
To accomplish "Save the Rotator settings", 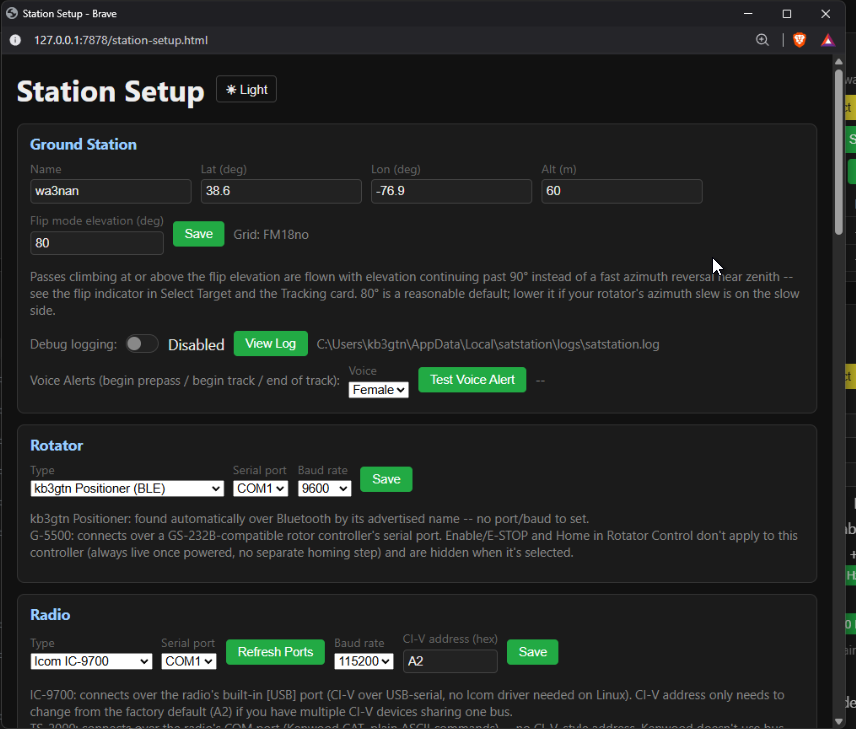I will pos(387,479).
